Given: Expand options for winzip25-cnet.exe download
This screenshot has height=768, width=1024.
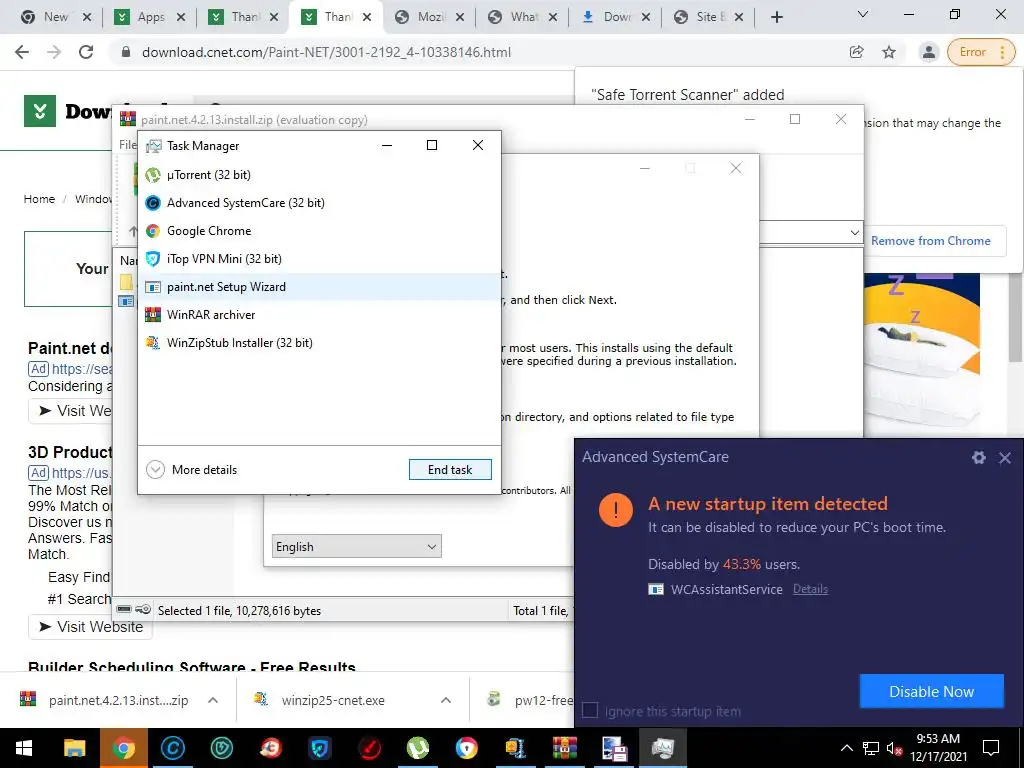Looking at the screenshot, I should pos(446,700).
